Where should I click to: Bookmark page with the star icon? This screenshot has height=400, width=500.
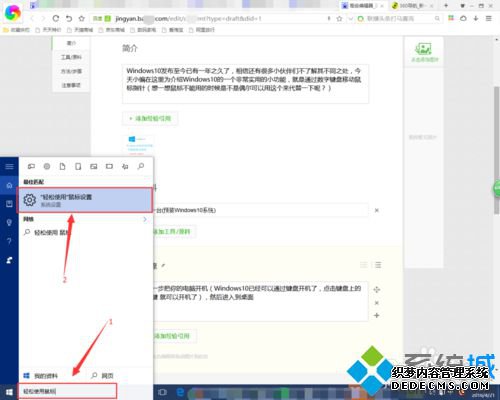82,18
